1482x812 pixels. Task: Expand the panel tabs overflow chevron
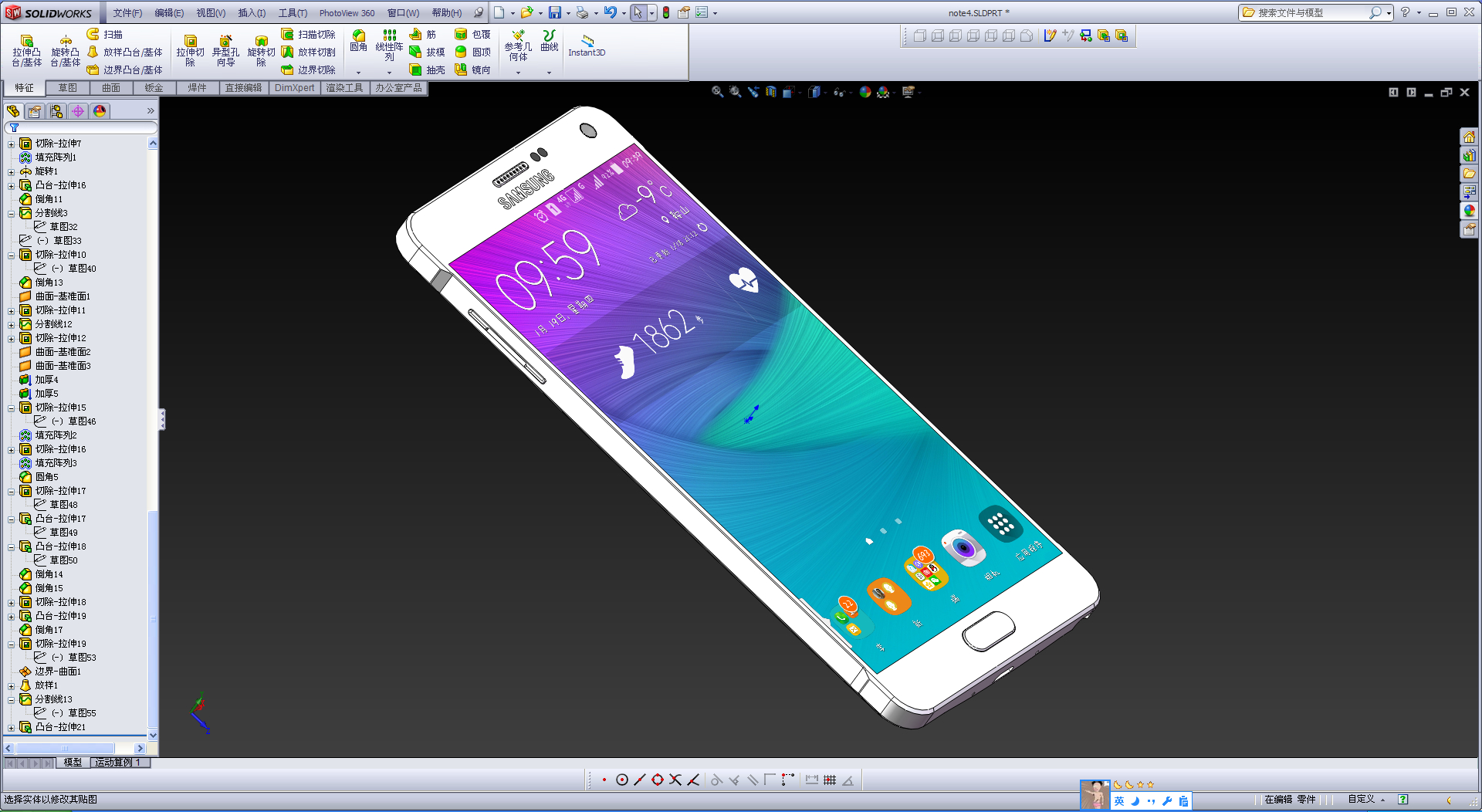151,111
